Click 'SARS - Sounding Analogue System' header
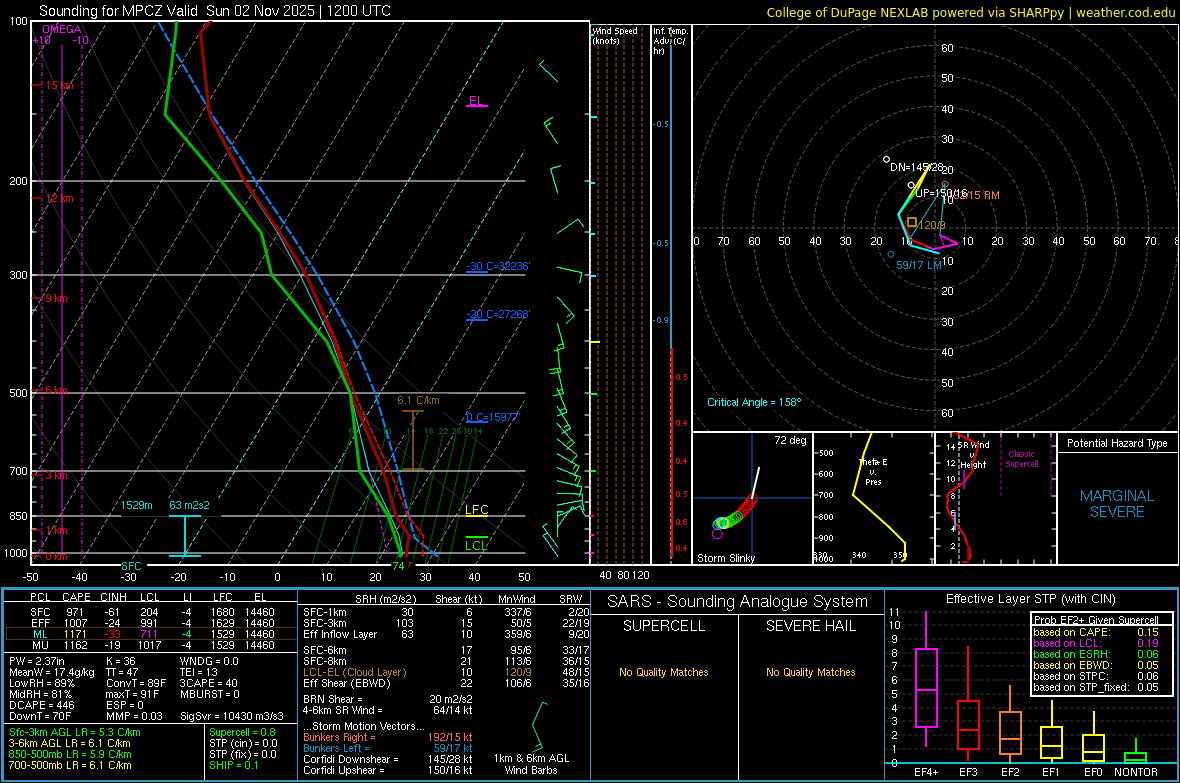Screen dimensions: 1180x783 738,602
